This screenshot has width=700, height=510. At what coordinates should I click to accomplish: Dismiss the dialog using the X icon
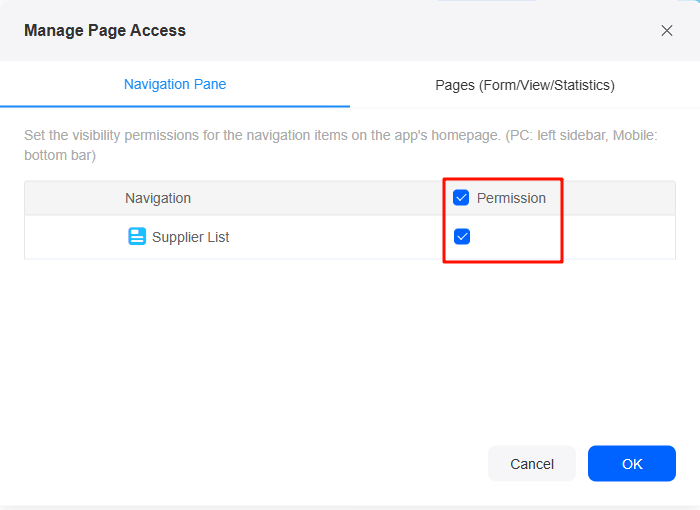667,30
